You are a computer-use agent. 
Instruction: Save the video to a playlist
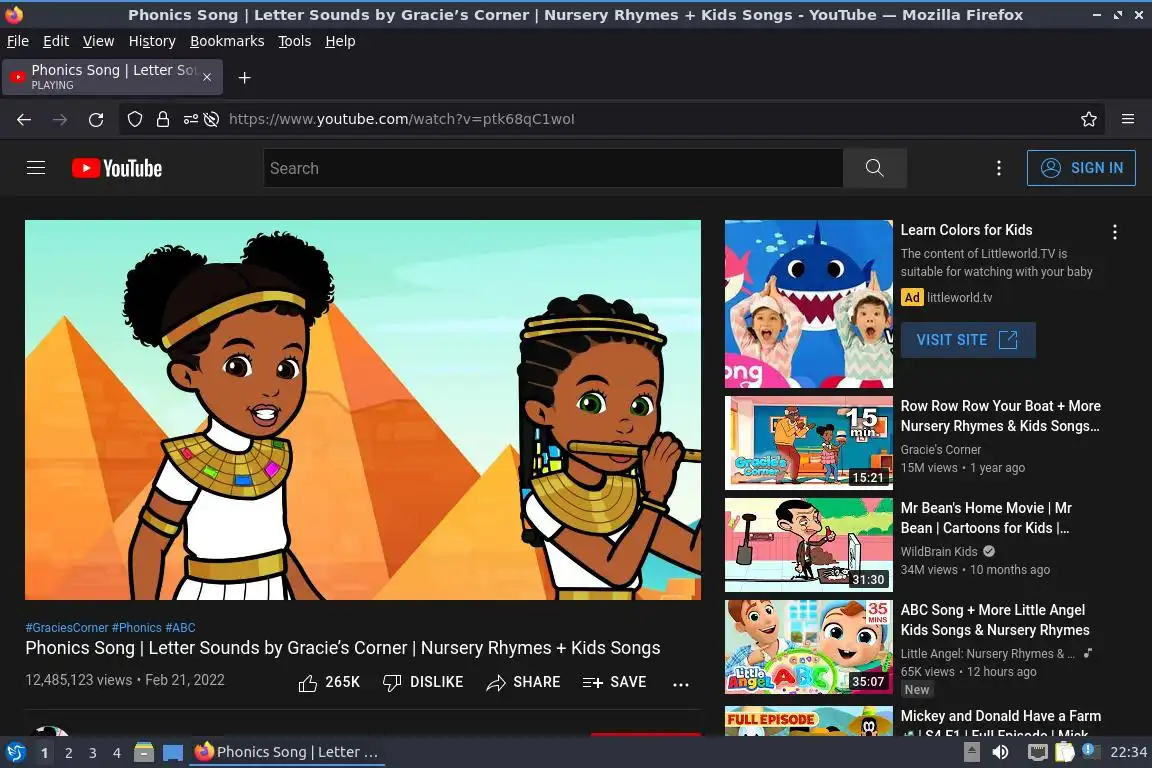click(x=614, y=682)
